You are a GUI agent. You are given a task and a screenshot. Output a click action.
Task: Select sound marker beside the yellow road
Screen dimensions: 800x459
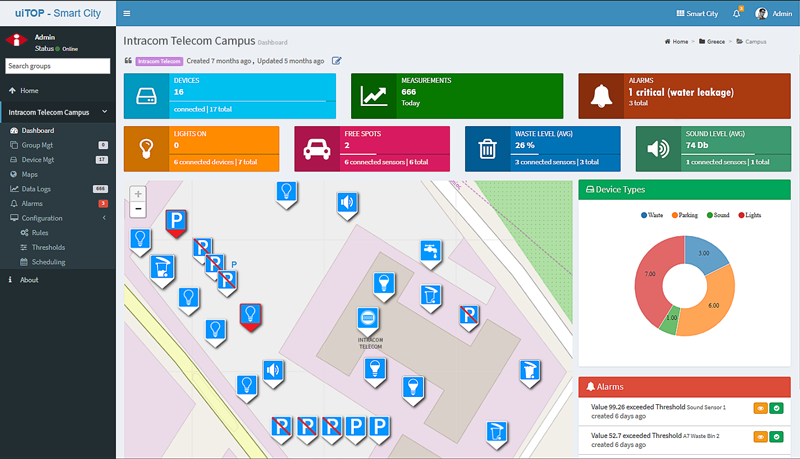(273, 373)
